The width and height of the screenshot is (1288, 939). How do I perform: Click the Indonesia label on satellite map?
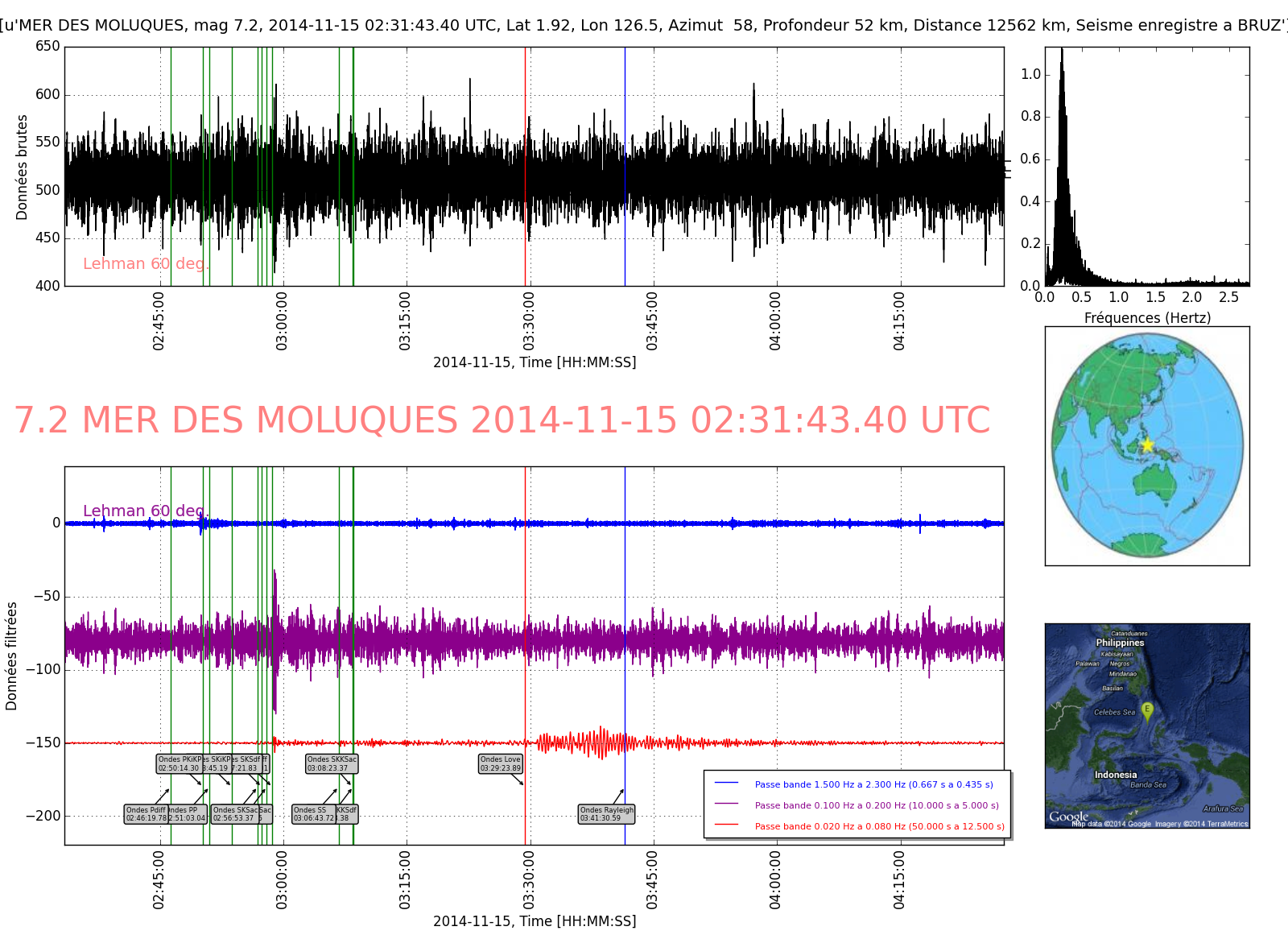pos(1115,775)
